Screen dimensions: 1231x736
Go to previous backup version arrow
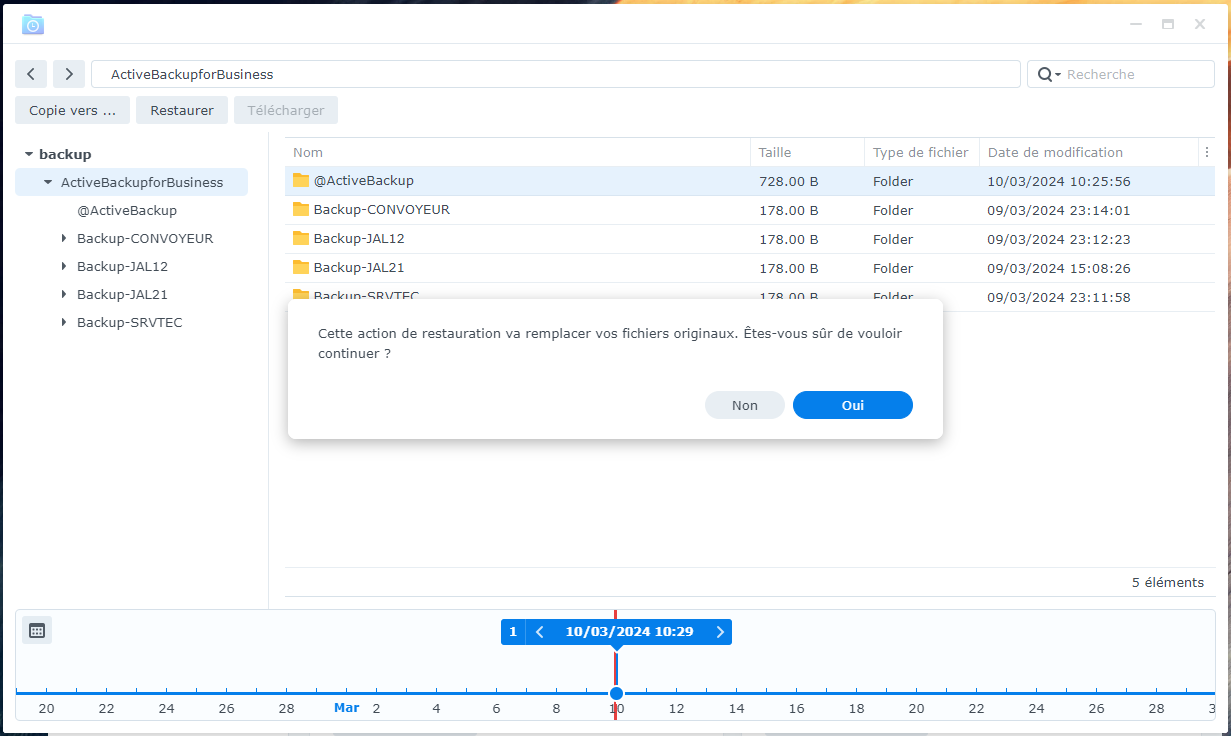pos(540,632)
